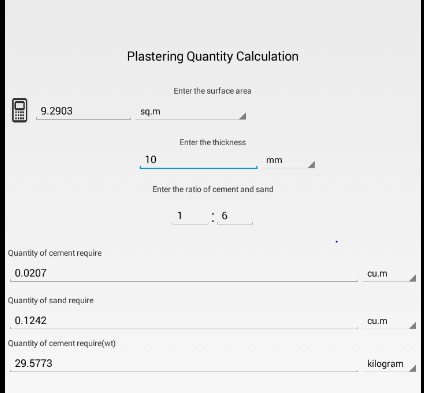This screenshot has width=424, height=393.
Task: Click the Quantity of cement require(wt) label
Action: 62,343
